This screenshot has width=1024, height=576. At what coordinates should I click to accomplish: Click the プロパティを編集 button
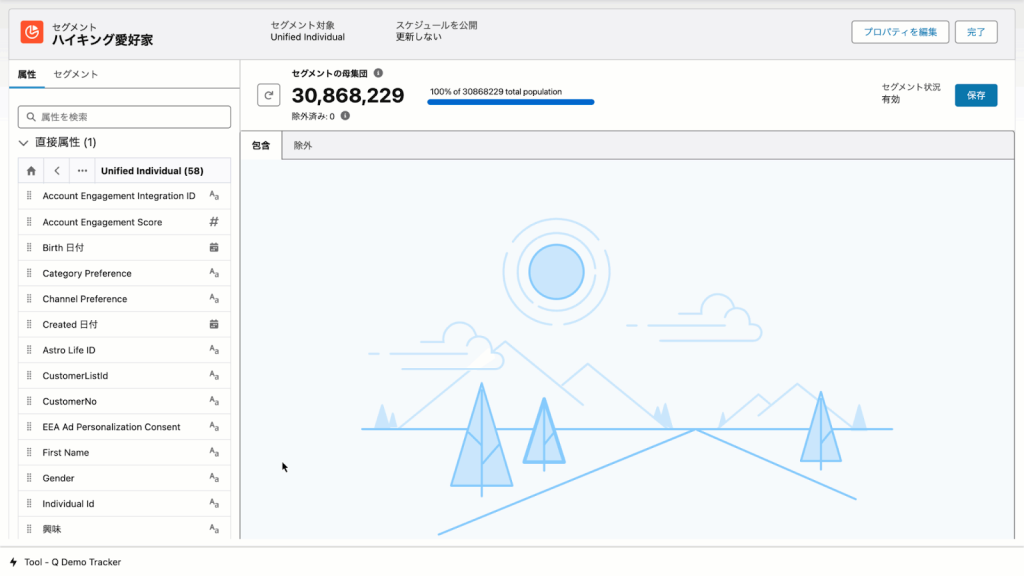[900, 32]
